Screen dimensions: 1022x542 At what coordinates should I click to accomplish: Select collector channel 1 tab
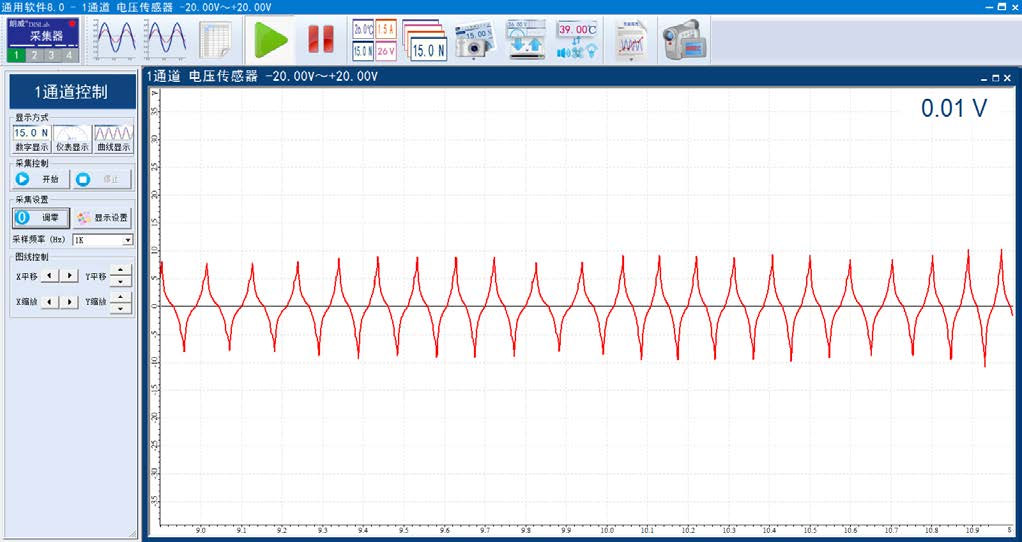pyautogui.click(x=17, y=56)
